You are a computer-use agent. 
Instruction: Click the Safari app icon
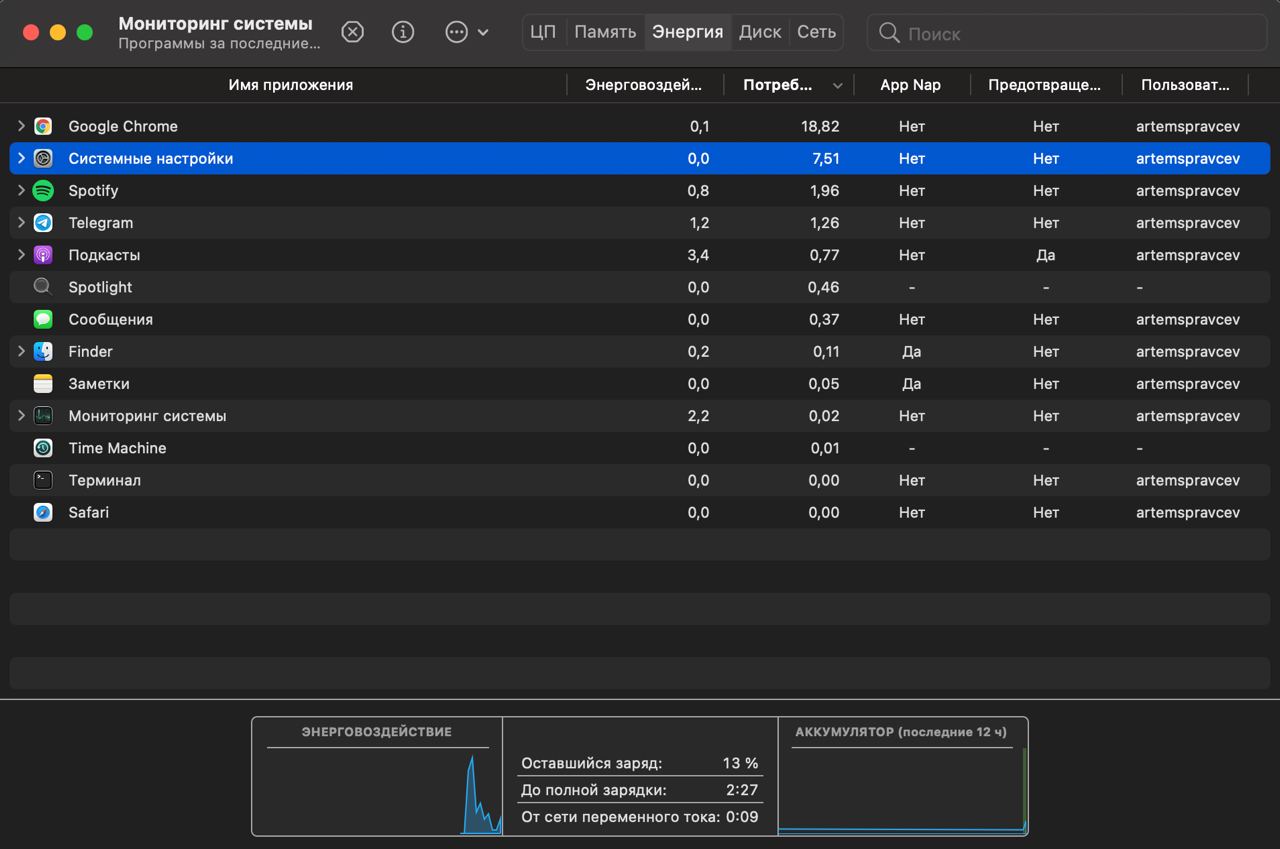(43, 512)
